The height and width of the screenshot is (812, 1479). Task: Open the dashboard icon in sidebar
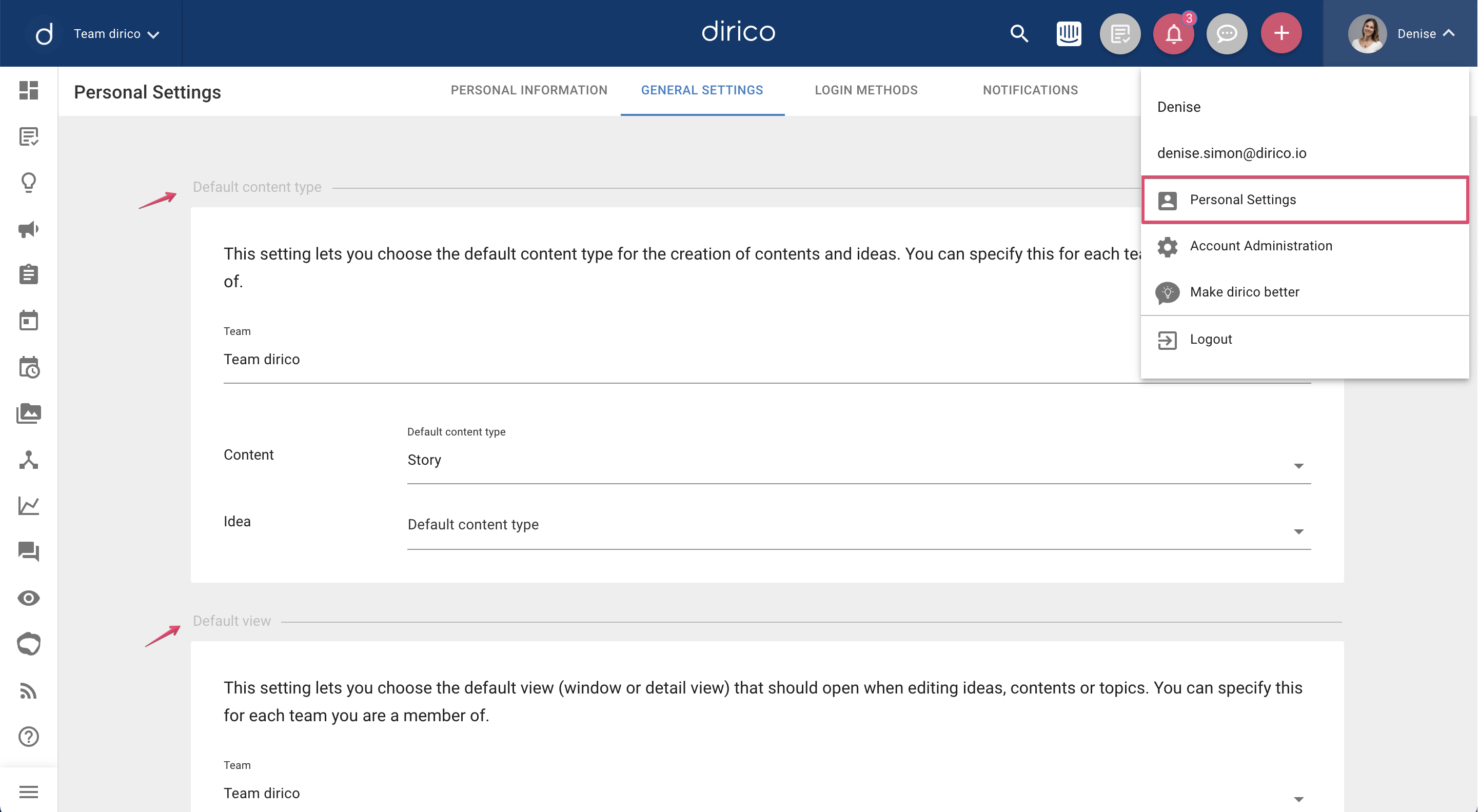[x=28, y=90]
